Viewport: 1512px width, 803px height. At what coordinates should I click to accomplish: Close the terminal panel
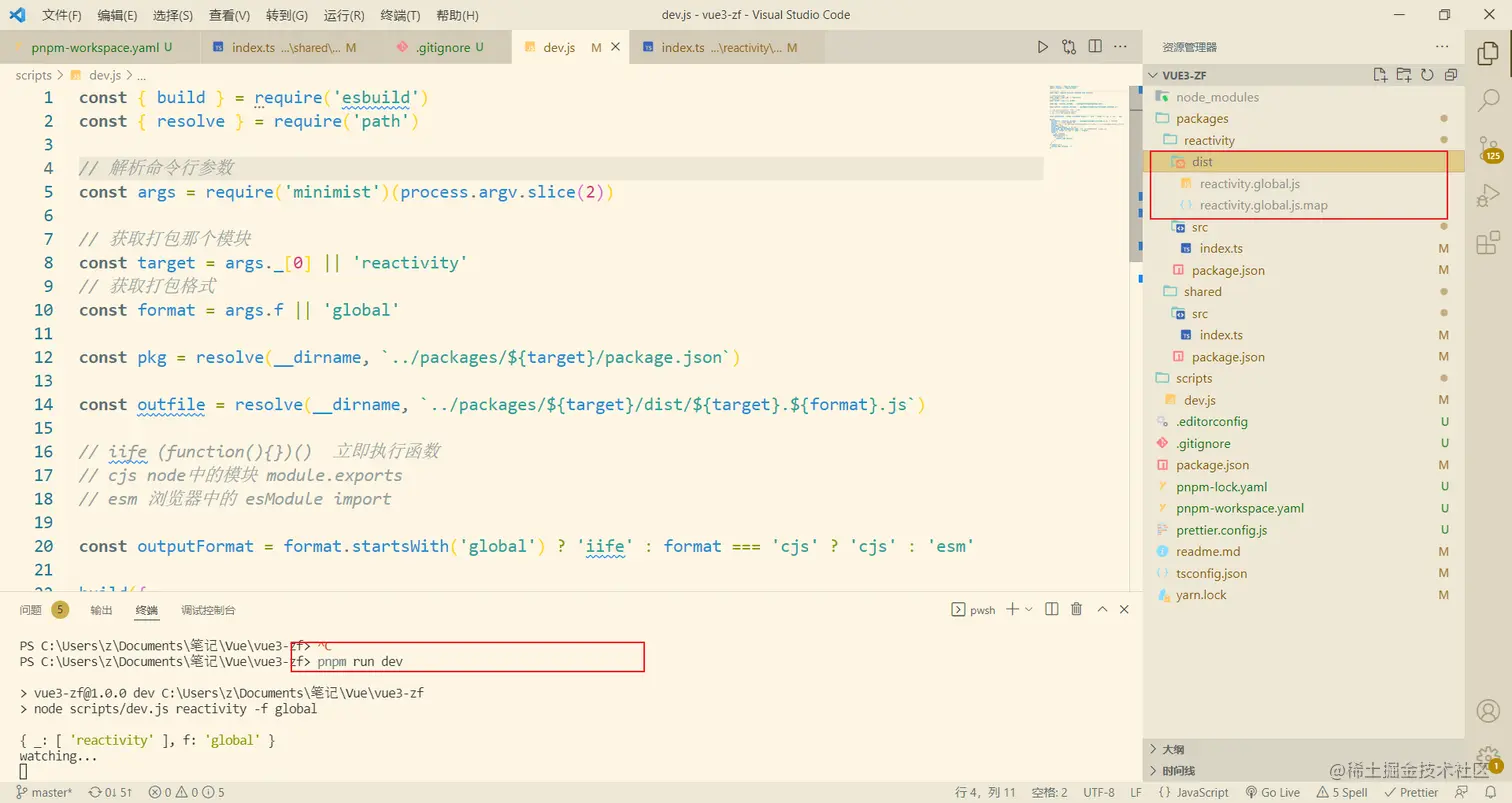tap(1125, 609)
